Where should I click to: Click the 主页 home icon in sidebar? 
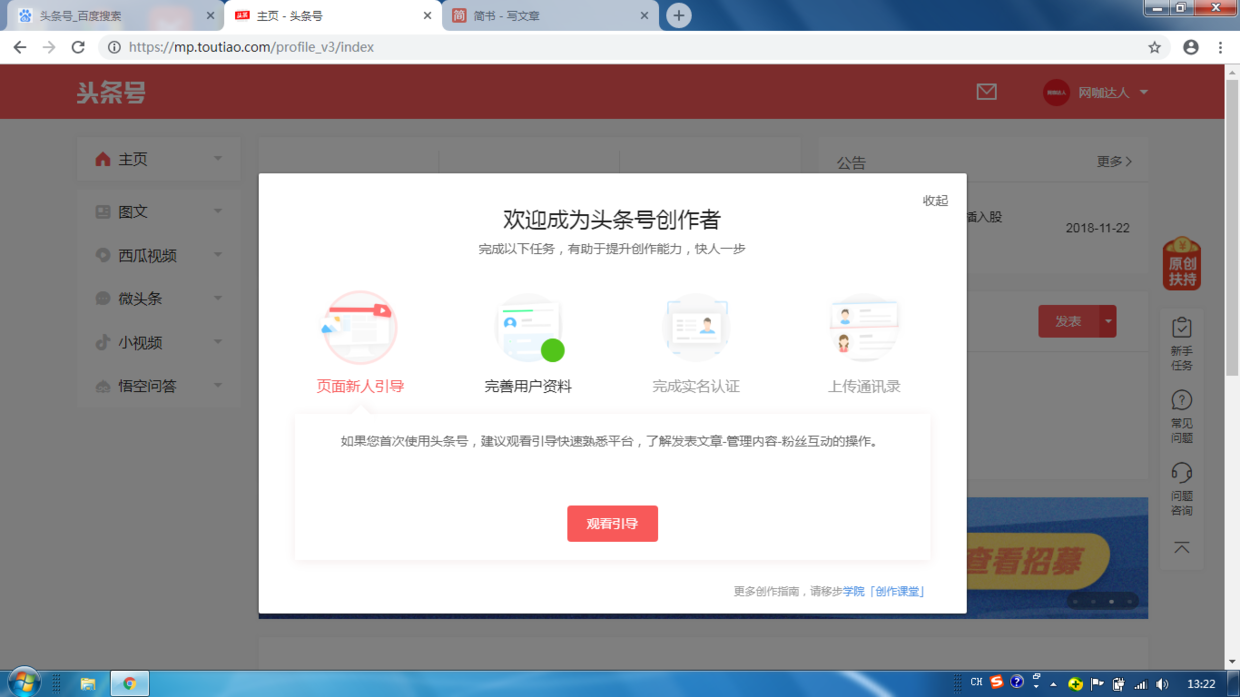[102, 159]
